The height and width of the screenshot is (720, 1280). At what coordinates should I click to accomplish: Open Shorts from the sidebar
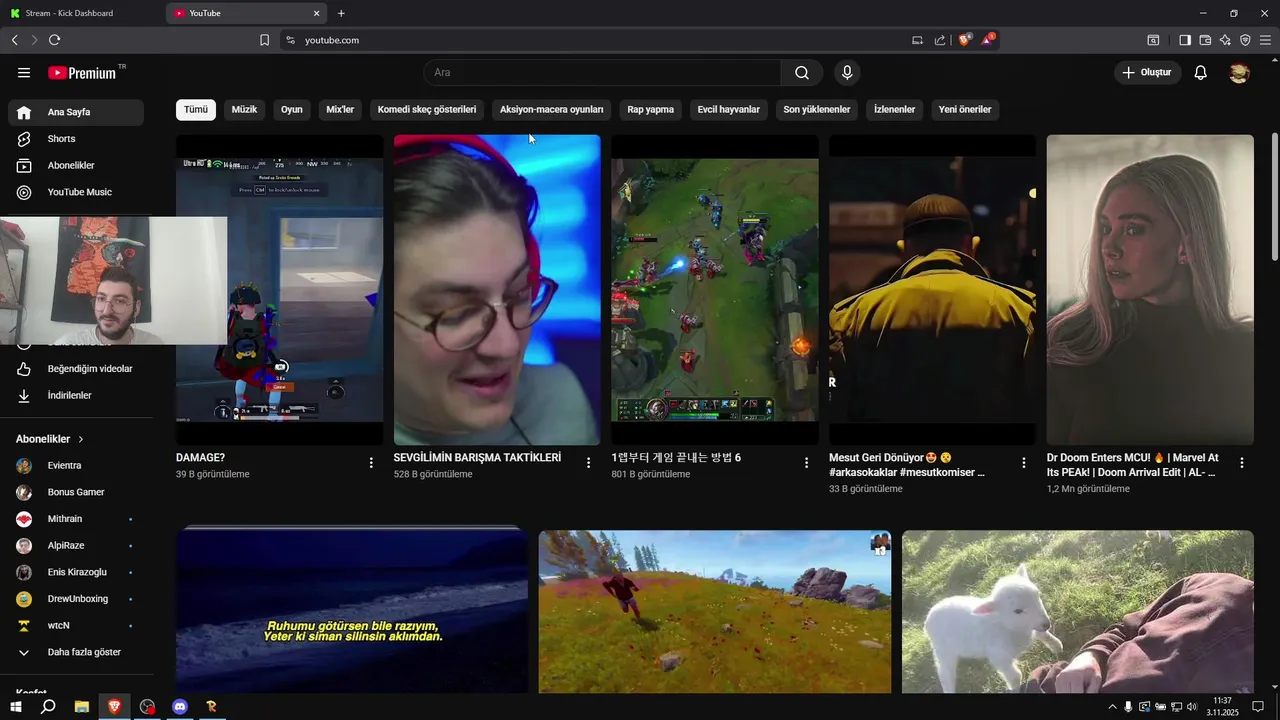point(76,139)
